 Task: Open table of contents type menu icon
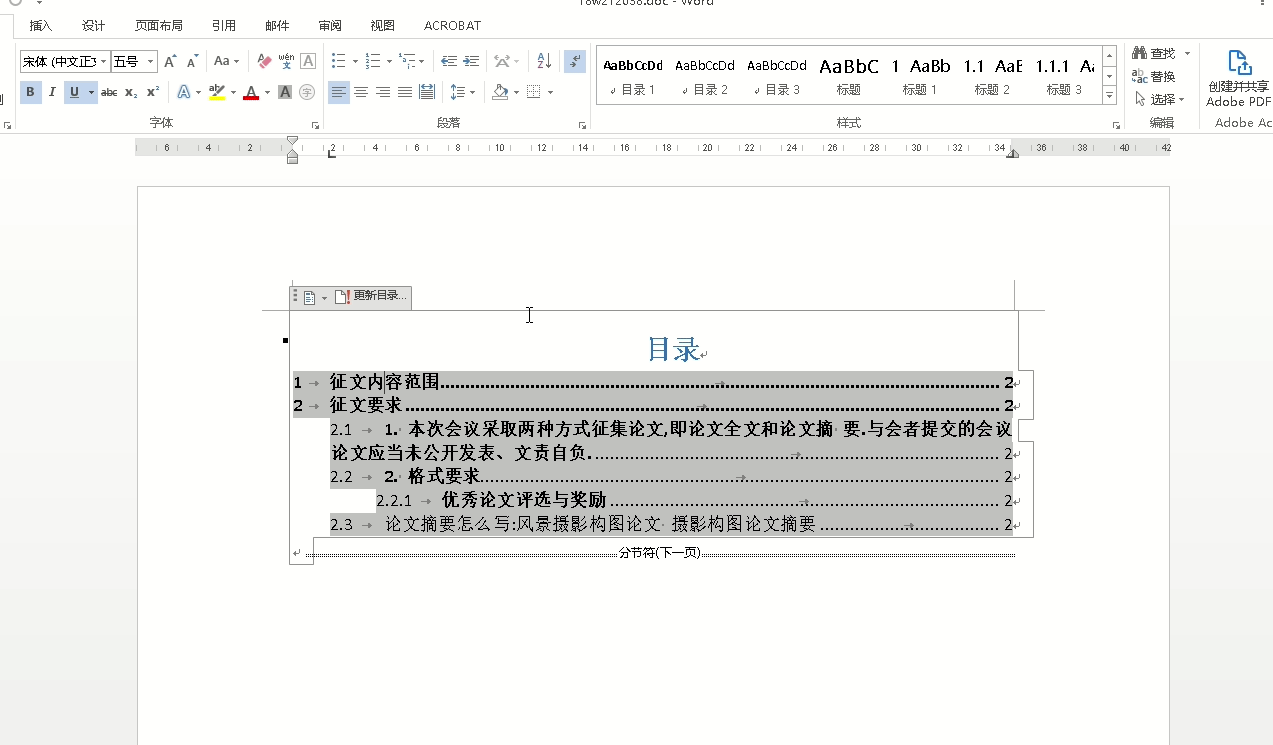click(314, 297)
